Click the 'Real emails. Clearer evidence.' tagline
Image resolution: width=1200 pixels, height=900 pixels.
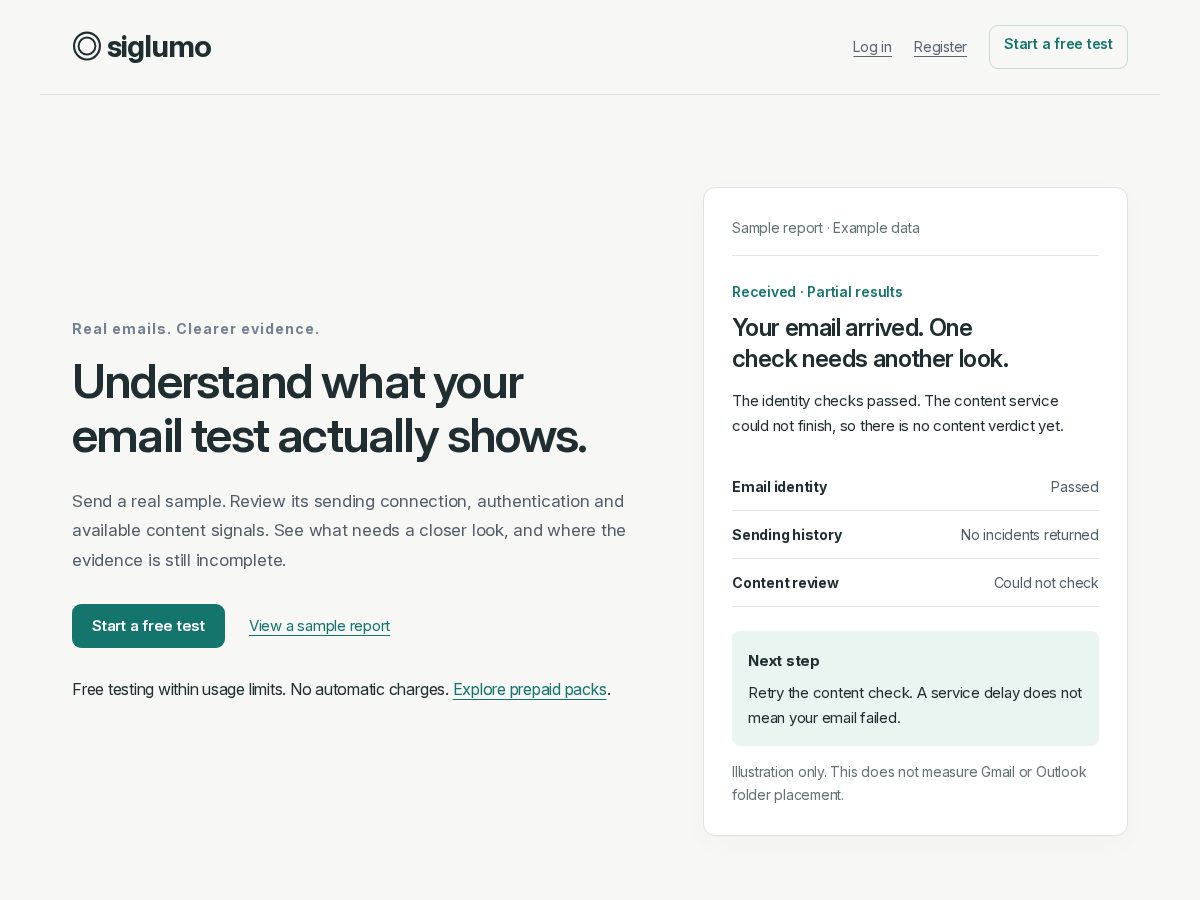point(196,329)
